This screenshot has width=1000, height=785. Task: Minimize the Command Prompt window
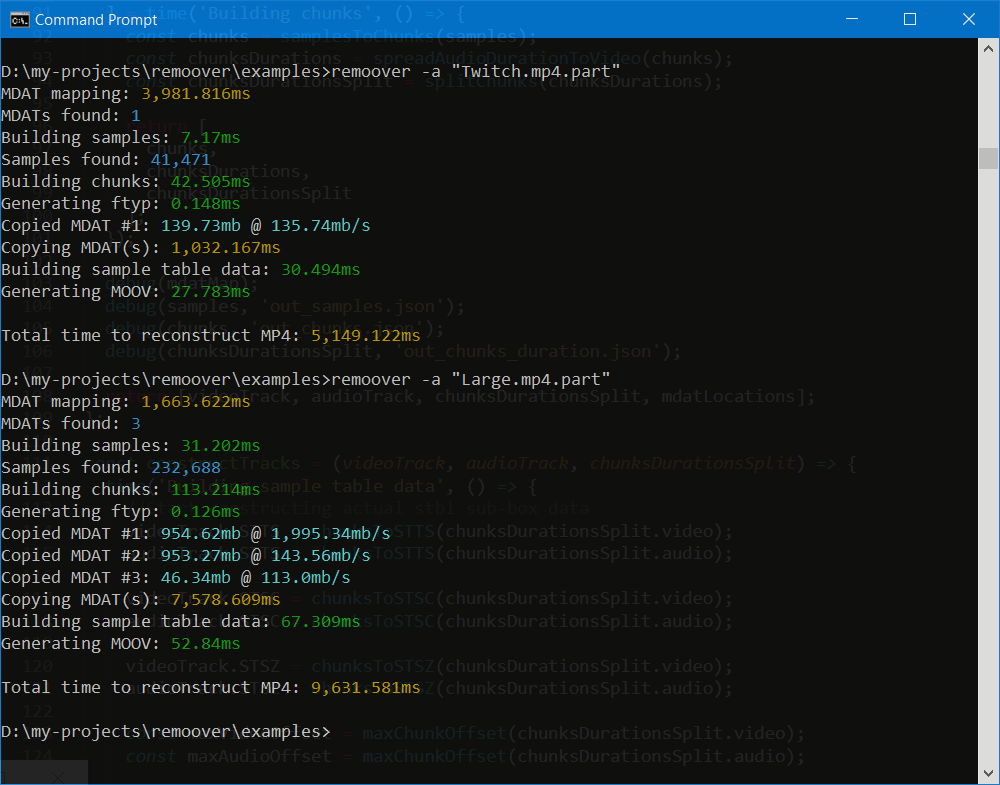[x=851, y=18]
